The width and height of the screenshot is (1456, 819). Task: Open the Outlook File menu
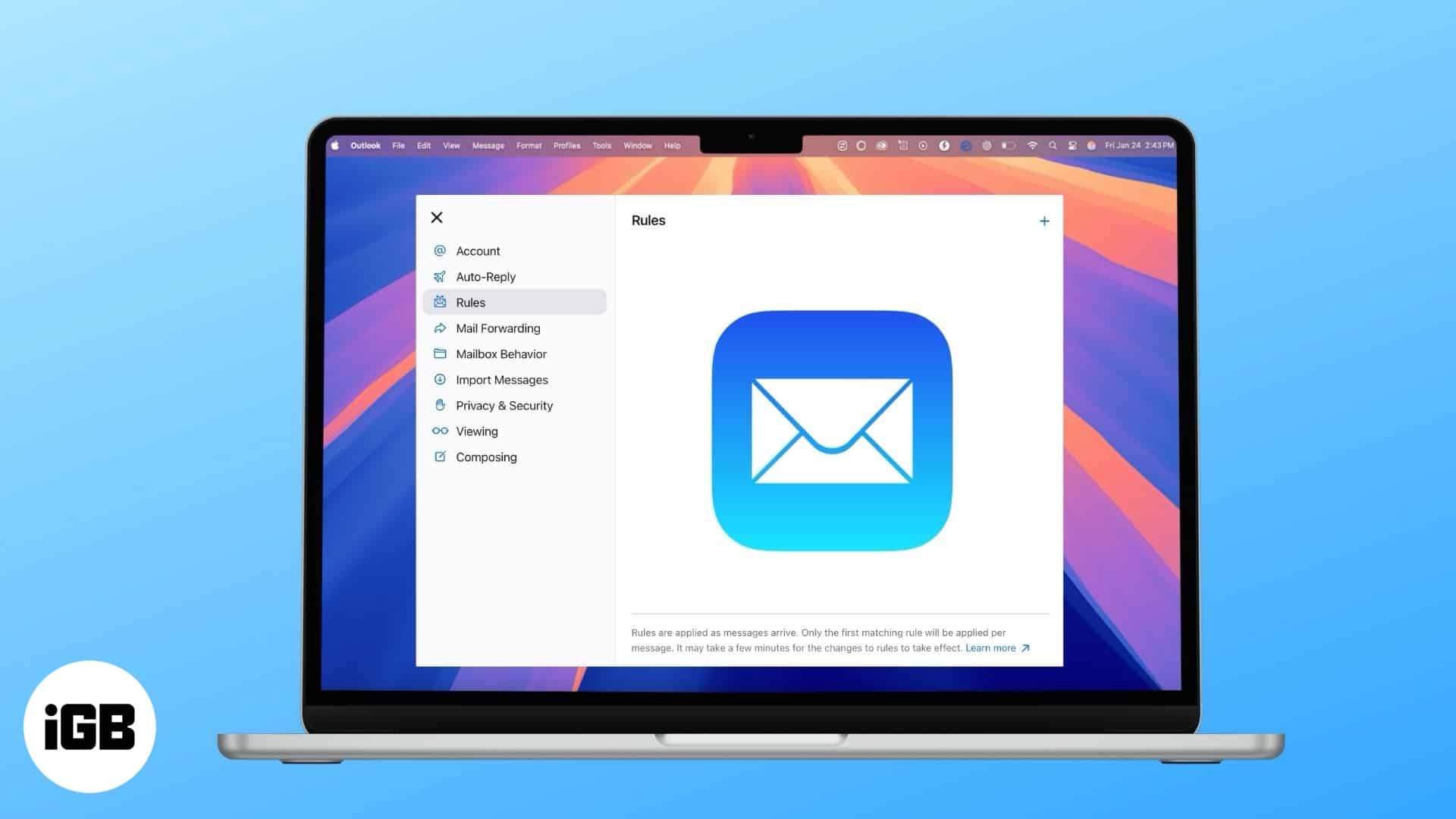coord(399,145)
